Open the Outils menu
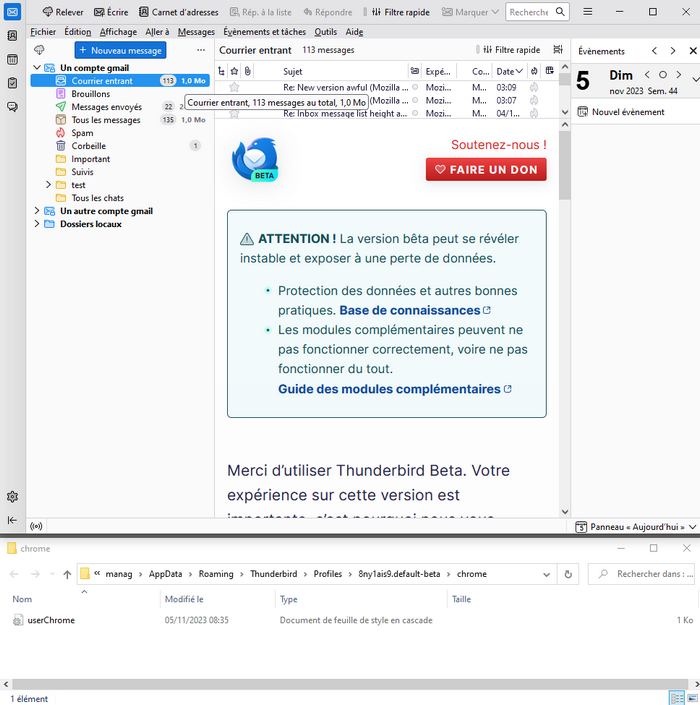700x705 pixels. coord(325,32)
